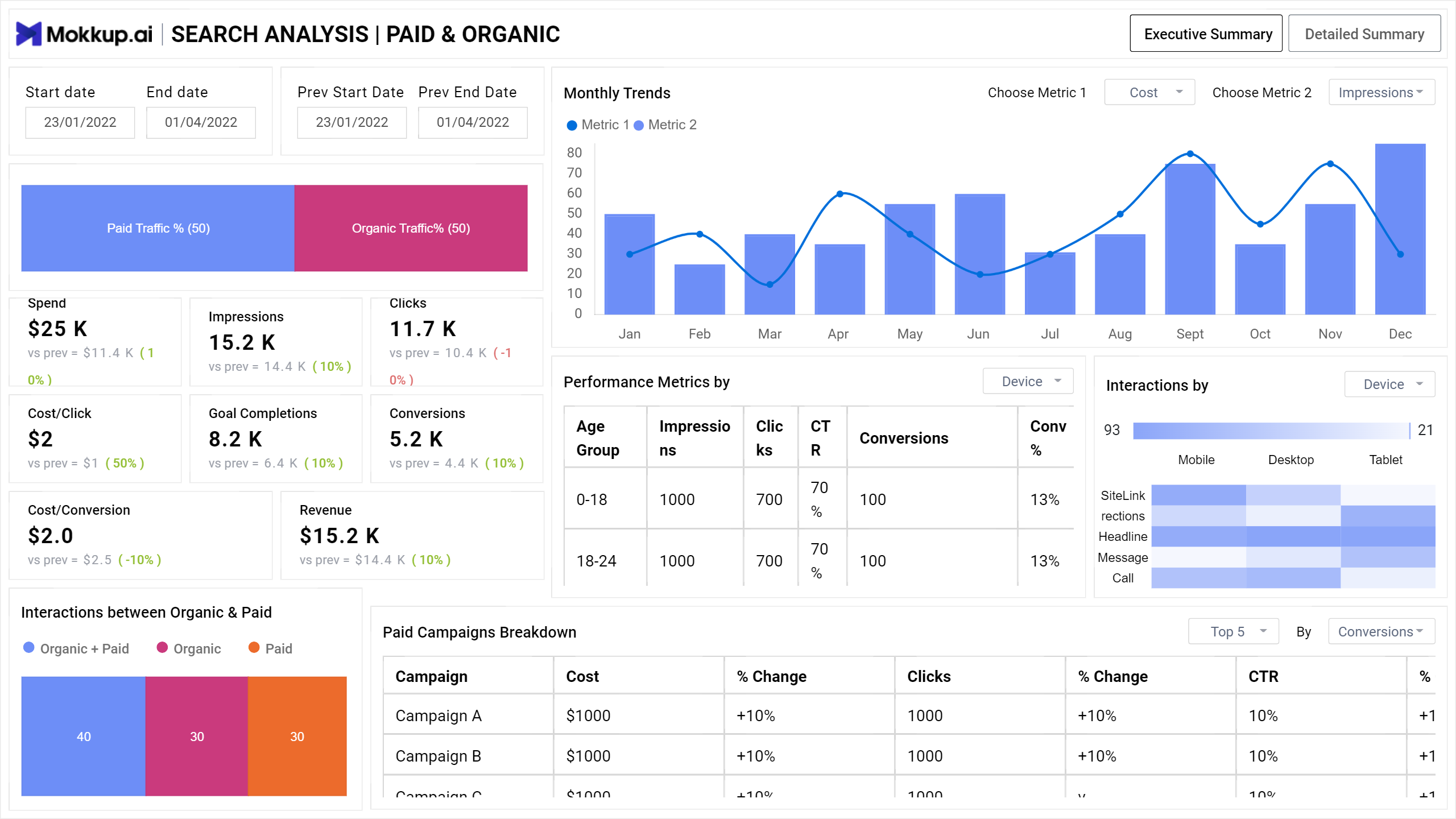The width and height of the screenshot is (1456, 819).
Task: Click the December bar in Monthly Trends
Action: point(1400,229)
